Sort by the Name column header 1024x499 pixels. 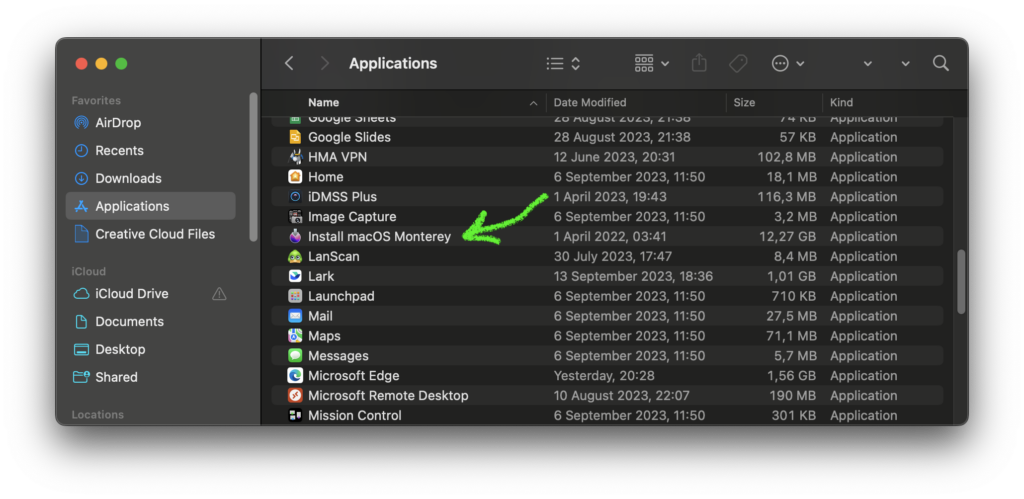[323, 103]
